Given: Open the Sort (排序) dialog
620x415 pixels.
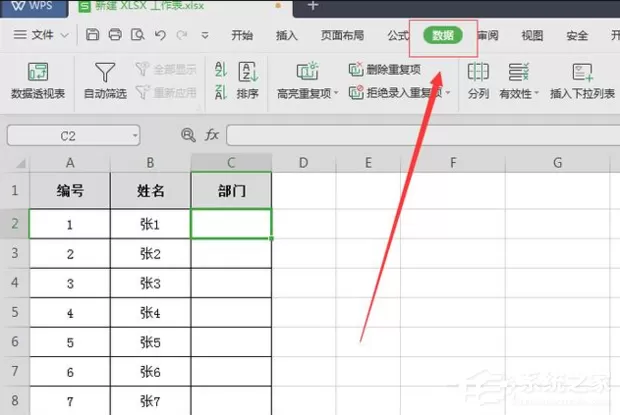Looking at the screenshot, I should (248, 81).
